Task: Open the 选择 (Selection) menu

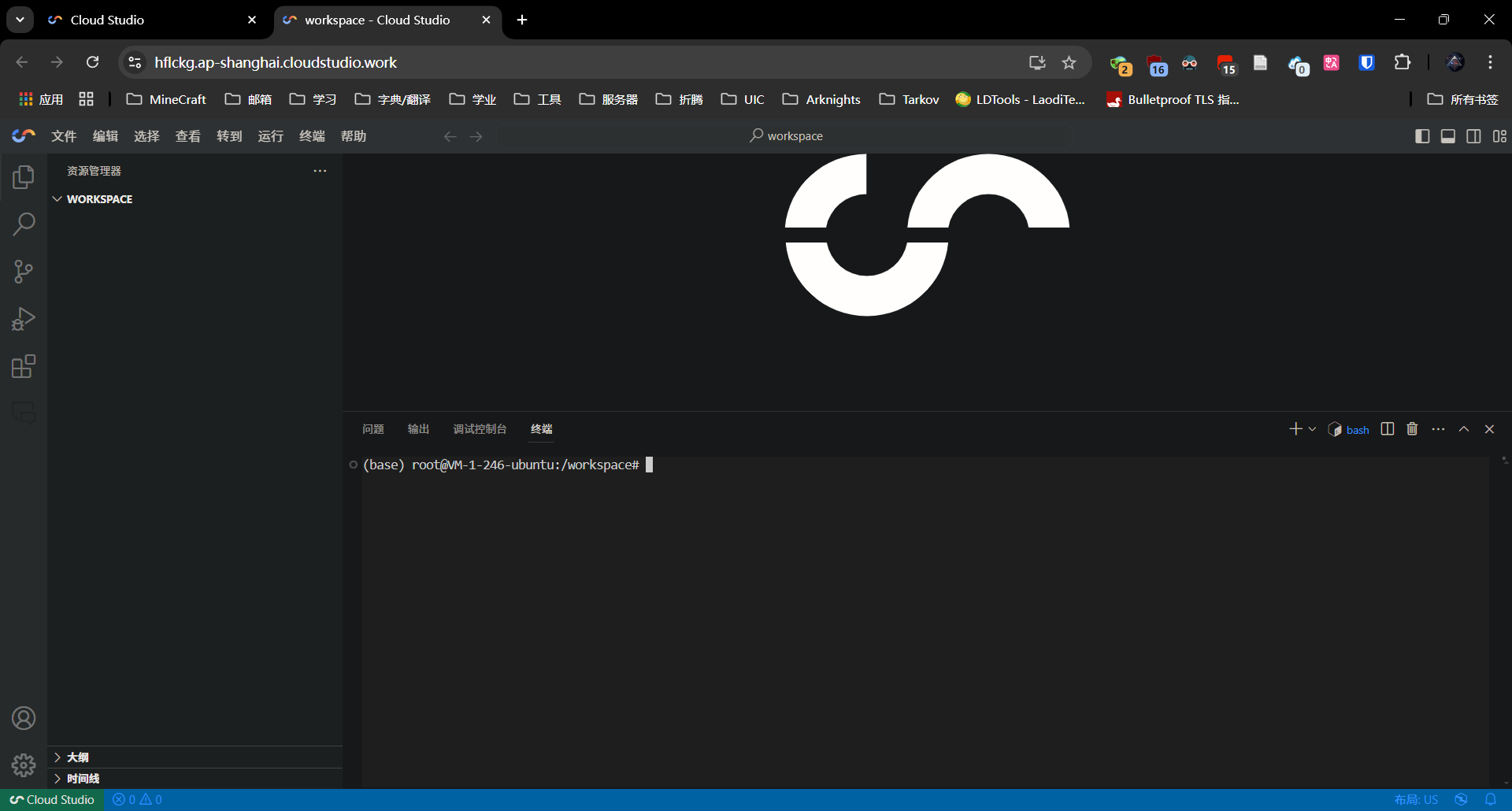Action: tap(146, 136)
